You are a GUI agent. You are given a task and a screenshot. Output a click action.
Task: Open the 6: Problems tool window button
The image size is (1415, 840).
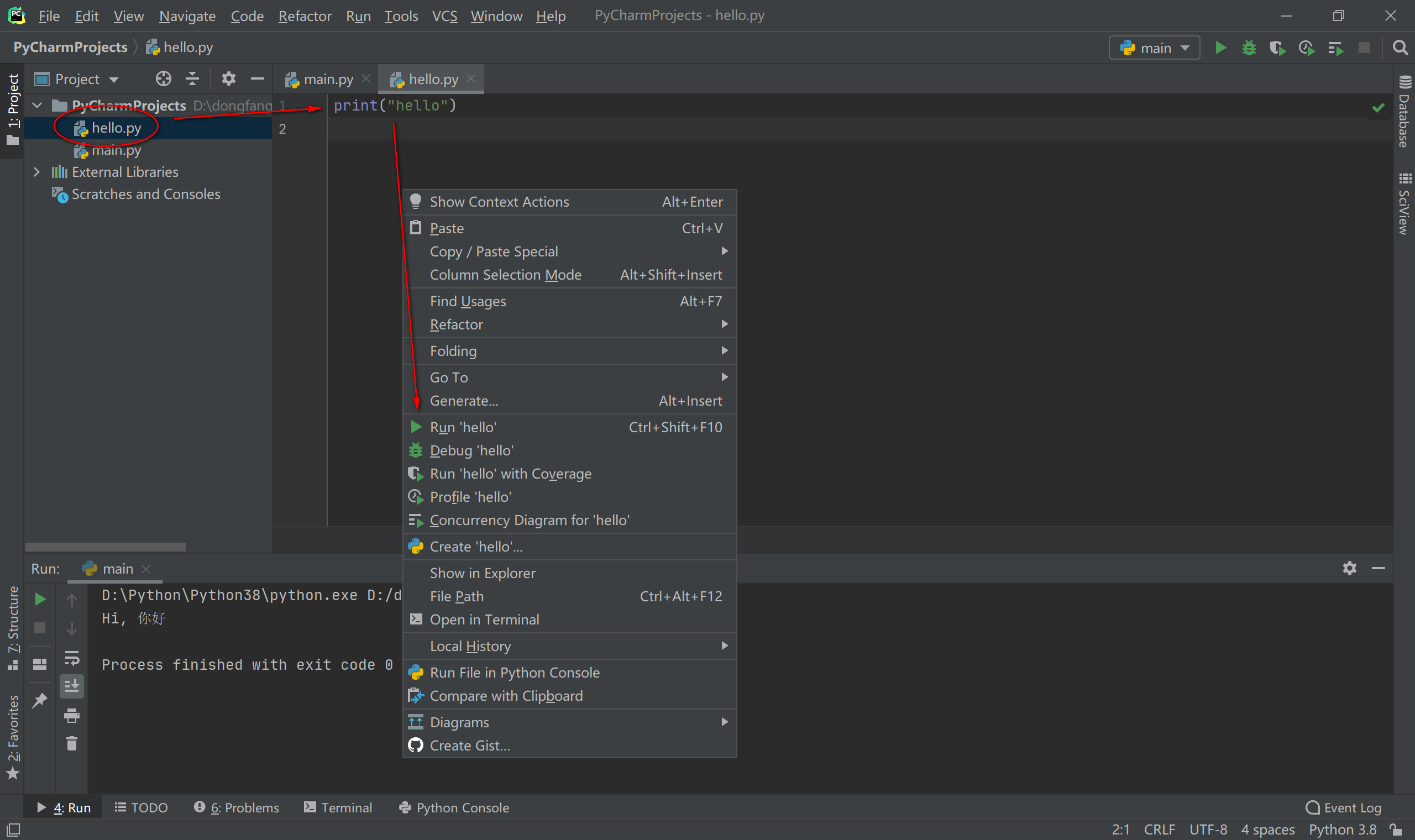click(237, 808)
